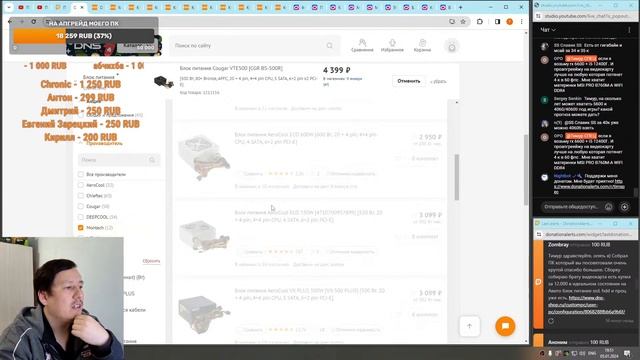The width and height of the screenshot is (640, 360).
Task: Toggle the browser side panel icon
Action: click(497, 22)
